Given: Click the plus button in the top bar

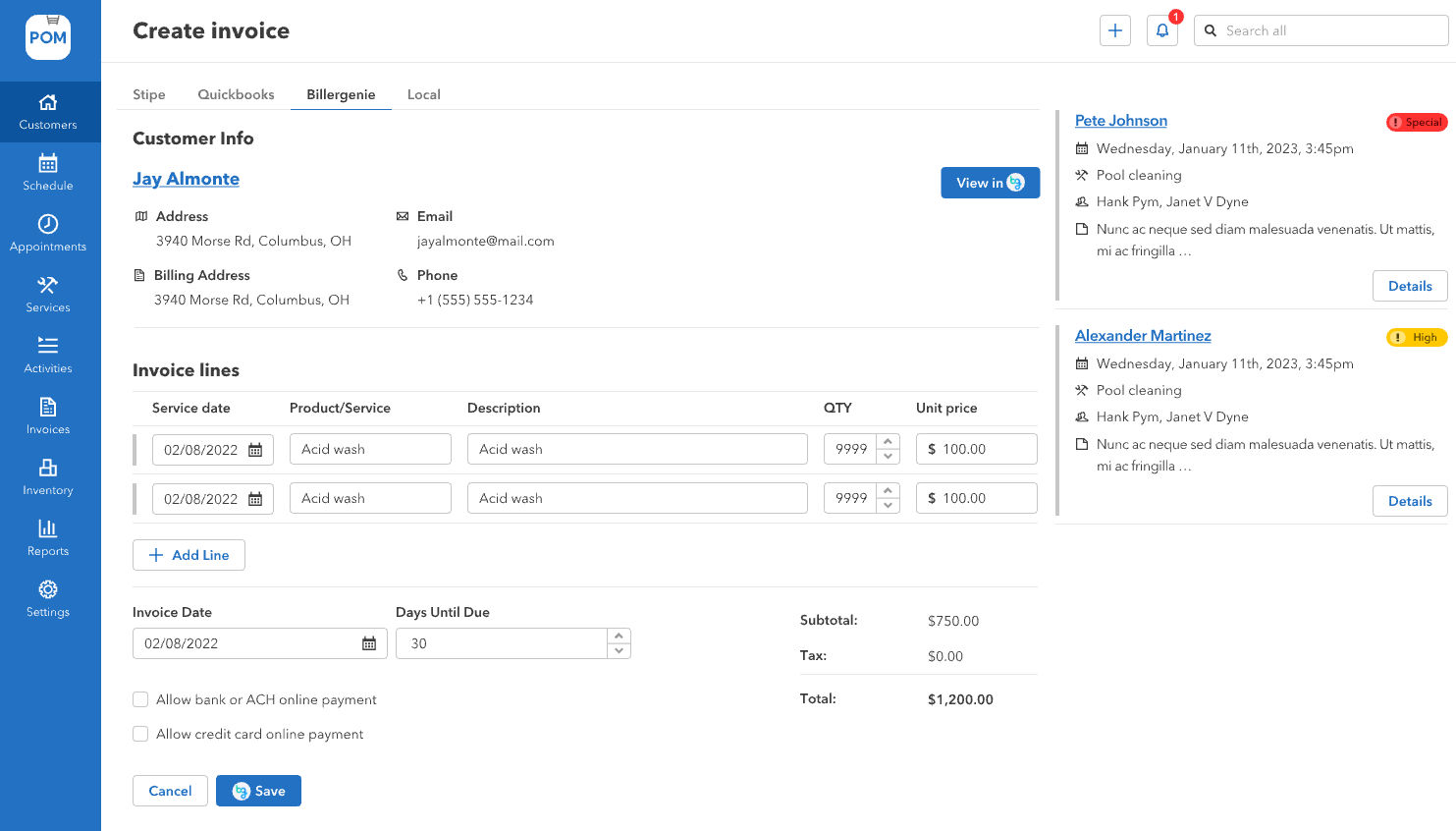Looking at the screenshot, I should (1114, 30).
